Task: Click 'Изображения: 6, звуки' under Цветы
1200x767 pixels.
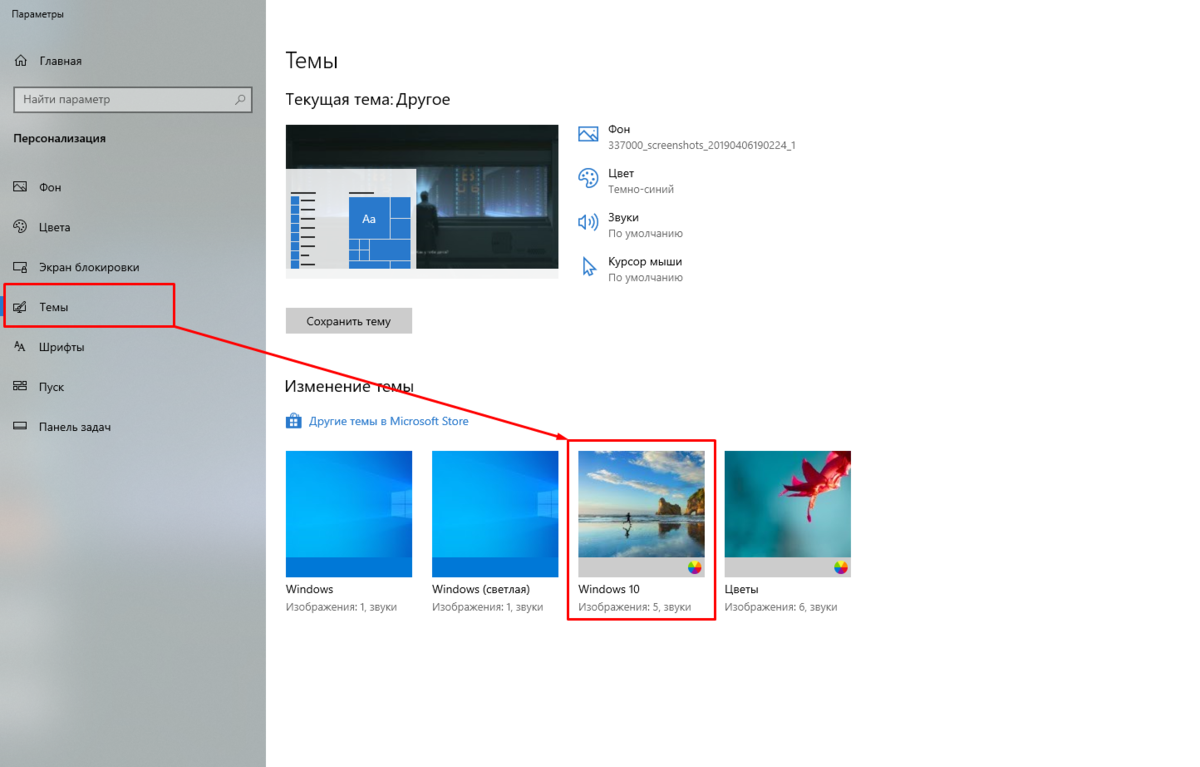Action: pos(780,607)
